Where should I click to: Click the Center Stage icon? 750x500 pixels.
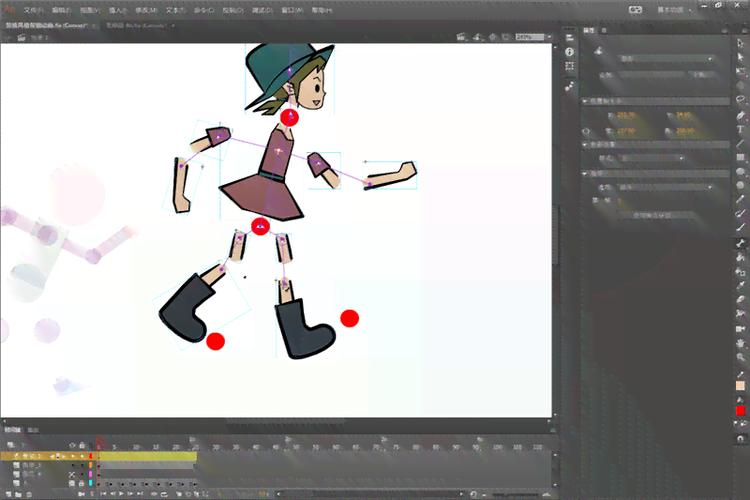[493, 37]
